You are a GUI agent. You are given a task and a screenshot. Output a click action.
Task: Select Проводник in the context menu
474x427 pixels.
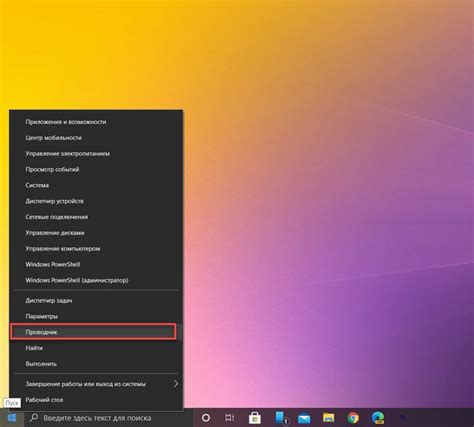tap(93, 332)
